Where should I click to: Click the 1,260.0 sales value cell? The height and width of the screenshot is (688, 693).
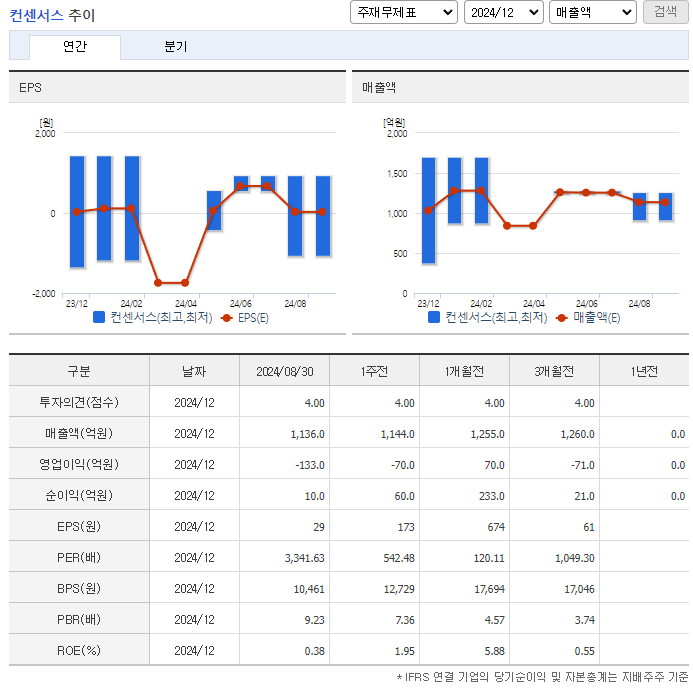[x=554, y=434]
